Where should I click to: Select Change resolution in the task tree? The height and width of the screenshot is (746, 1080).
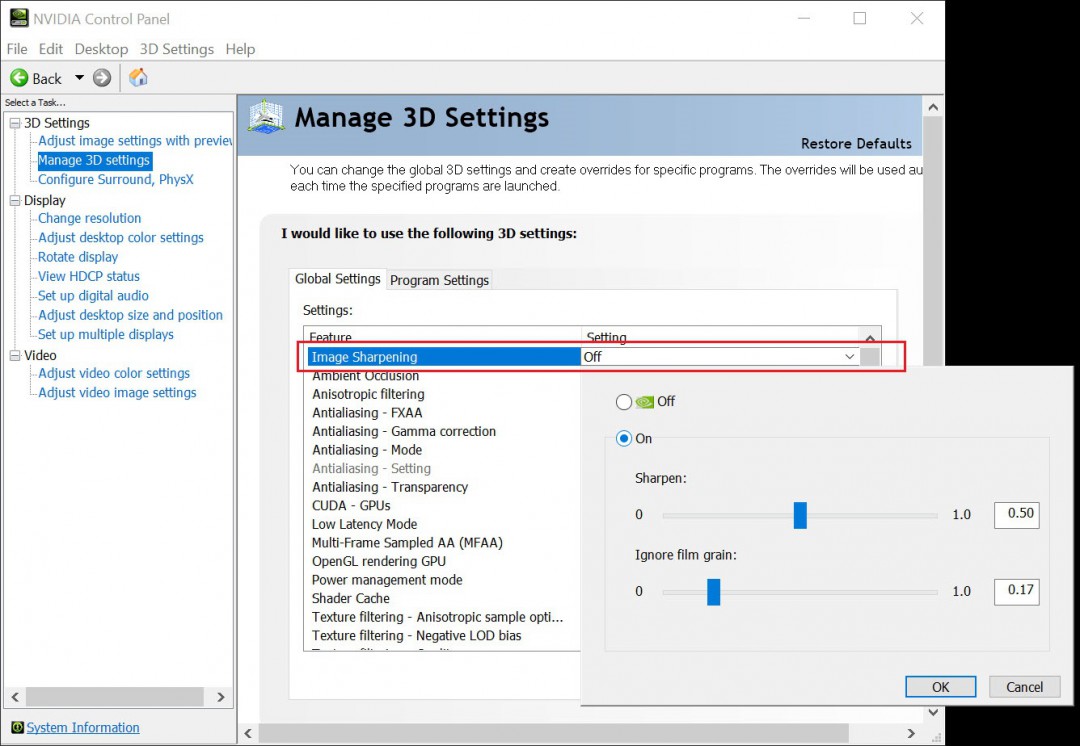89,218
